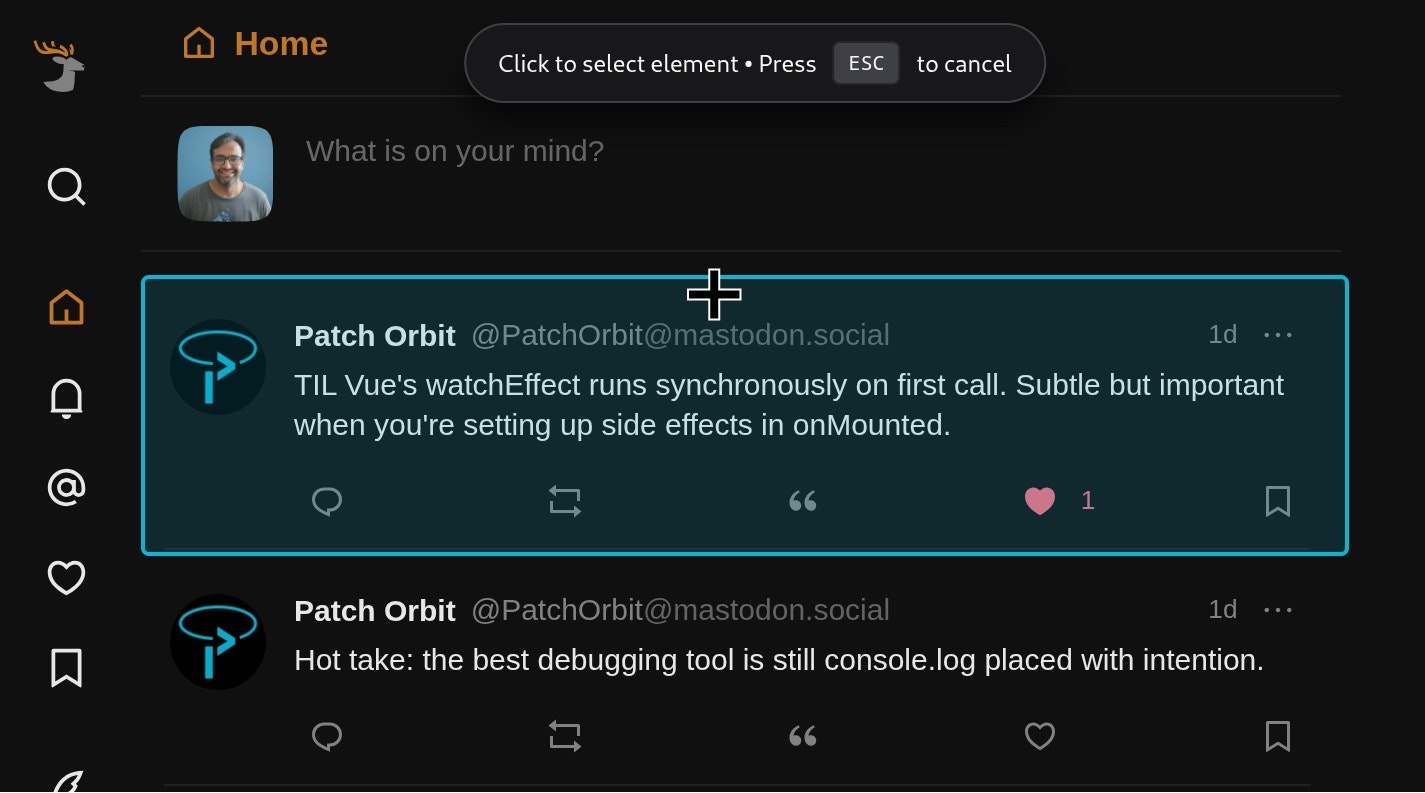Open the more options menu on the watchEffect post
Image resolution: width=1425 pixels, height=793 pixels.
pyautogui.click(x=1278, y=335)
